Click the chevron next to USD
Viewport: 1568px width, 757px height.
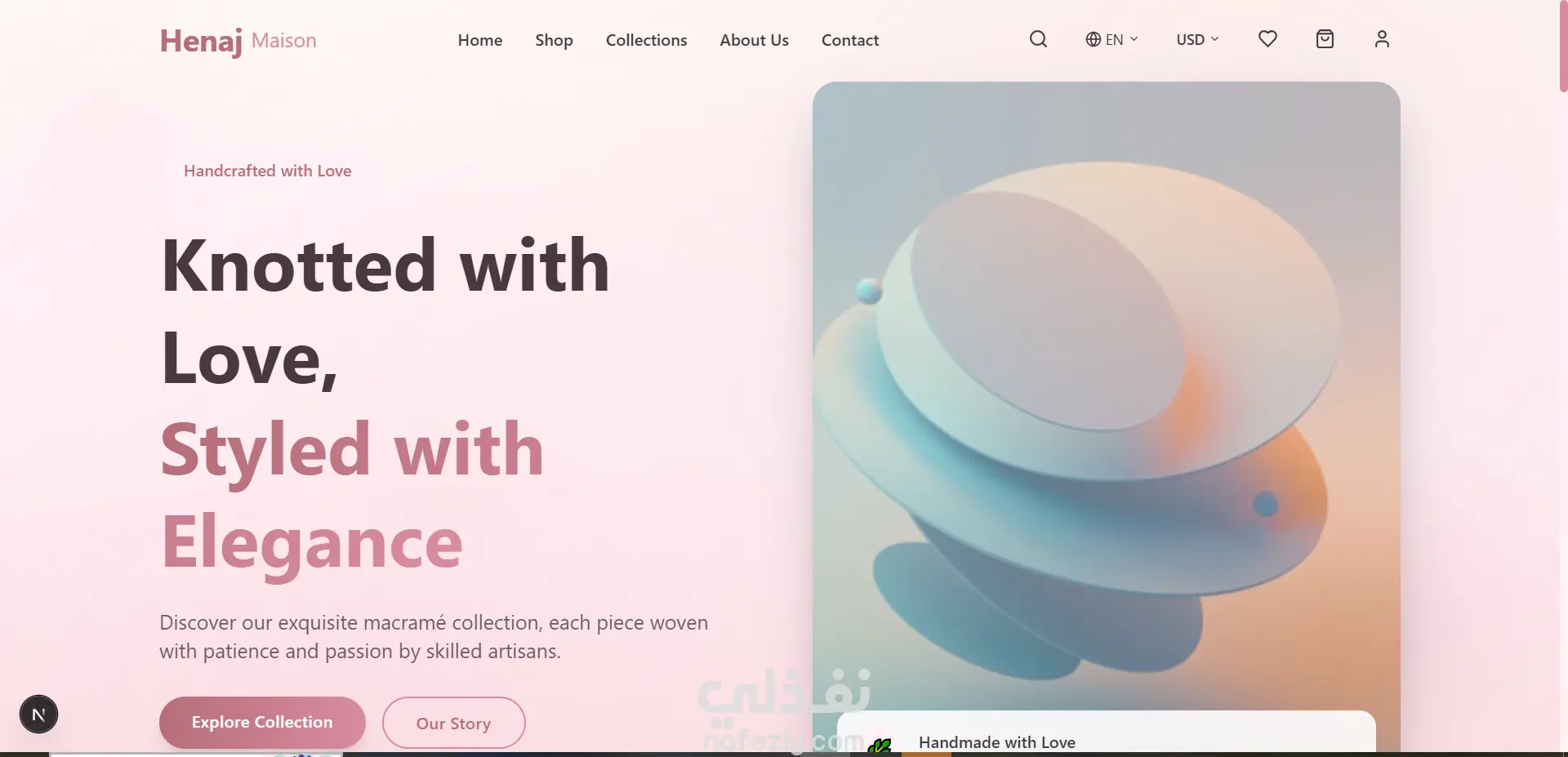point(1214,39)
